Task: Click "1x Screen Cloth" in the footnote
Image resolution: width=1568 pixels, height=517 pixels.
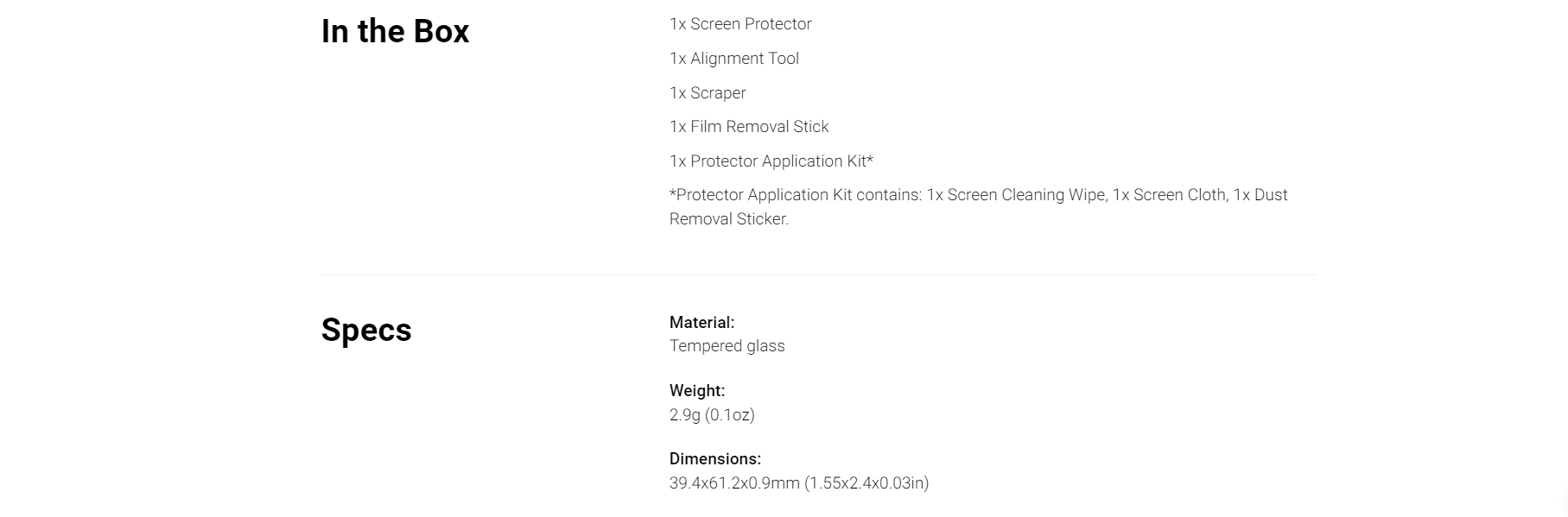Action: coord(1169,195)
